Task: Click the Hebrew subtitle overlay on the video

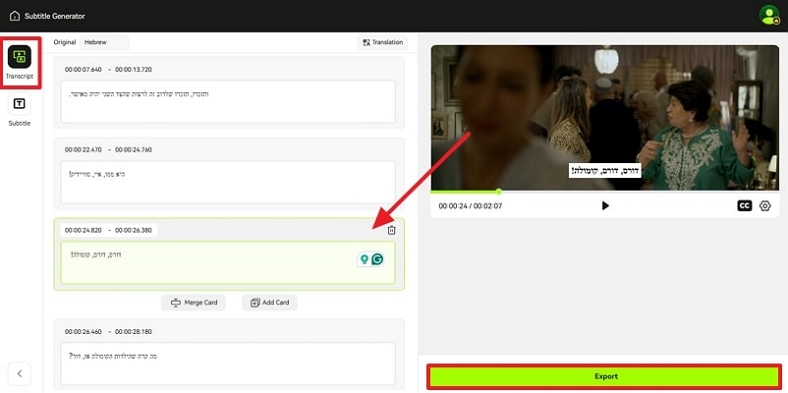Action: click(x=605, y=170)
